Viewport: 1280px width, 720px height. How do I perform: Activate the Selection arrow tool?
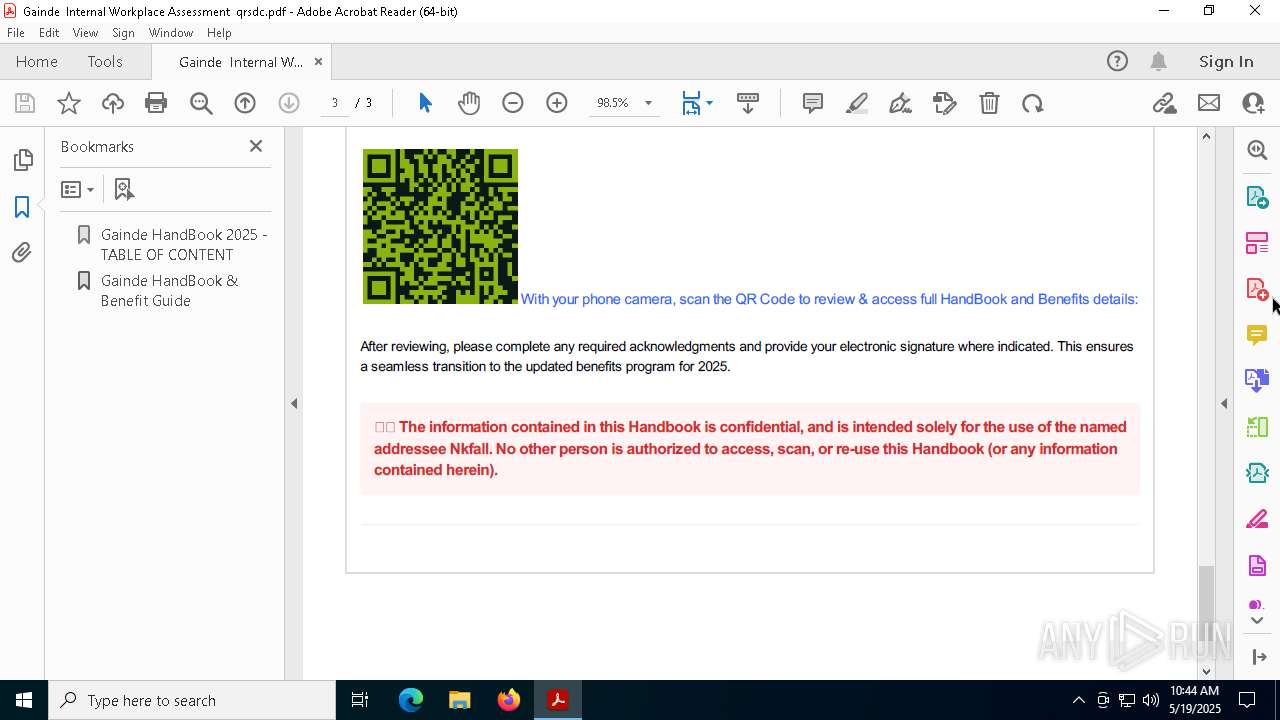coord(425,103)
